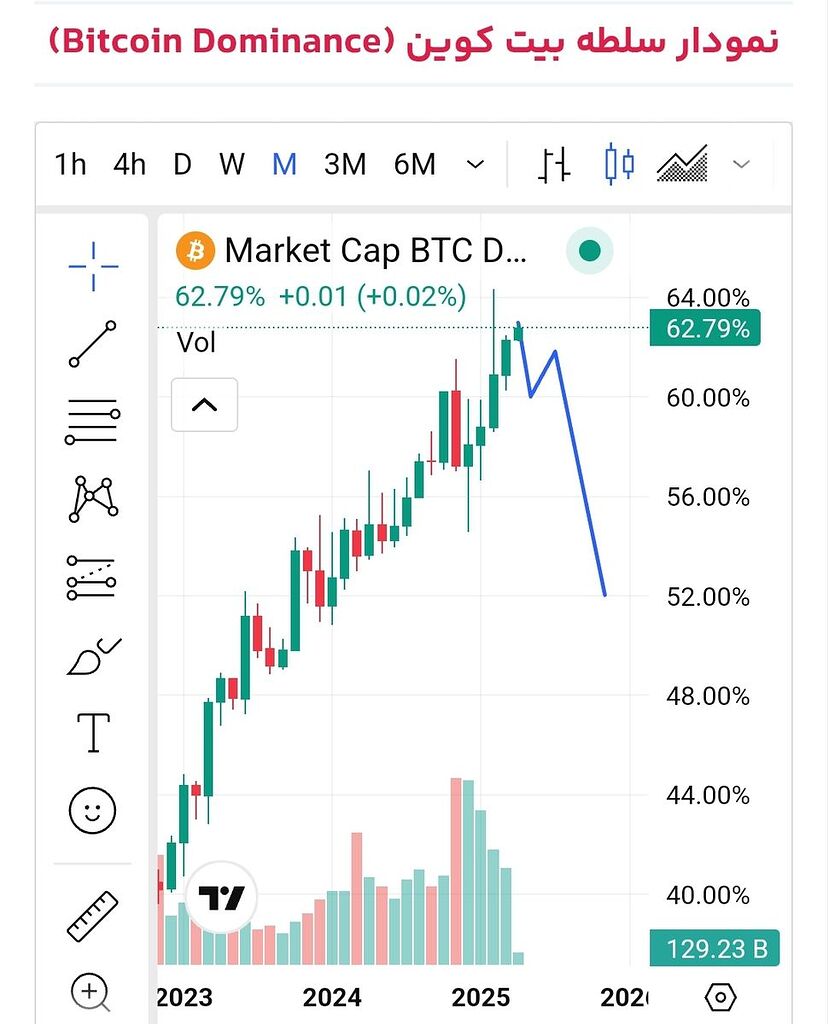Switch chart to bars style

point(554,164)
